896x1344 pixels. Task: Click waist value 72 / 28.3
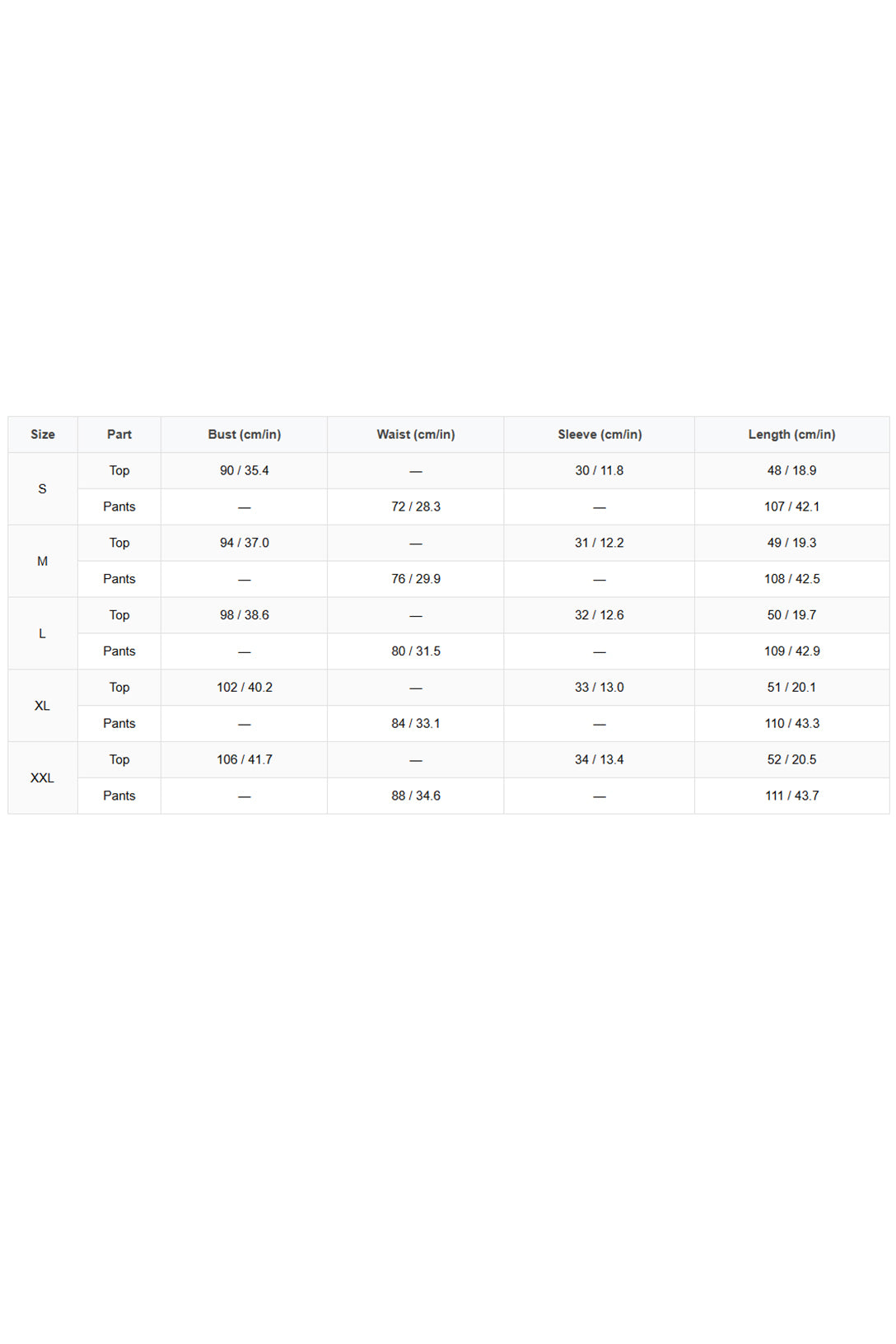click(x=416, y=506)
